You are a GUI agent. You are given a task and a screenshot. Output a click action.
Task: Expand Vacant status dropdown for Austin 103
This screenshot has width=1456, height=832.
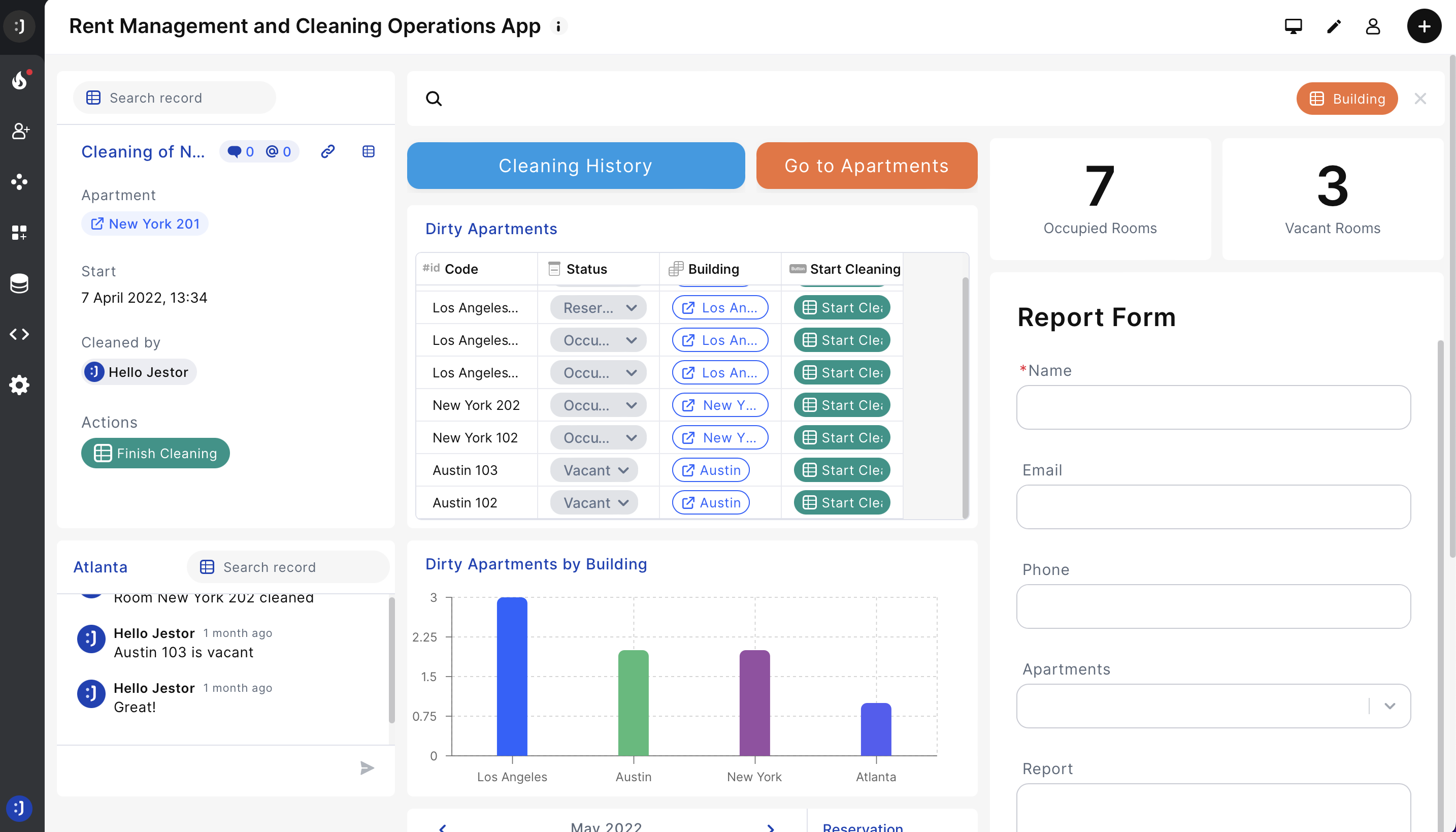pyautogui.click(x=594, y=470)
